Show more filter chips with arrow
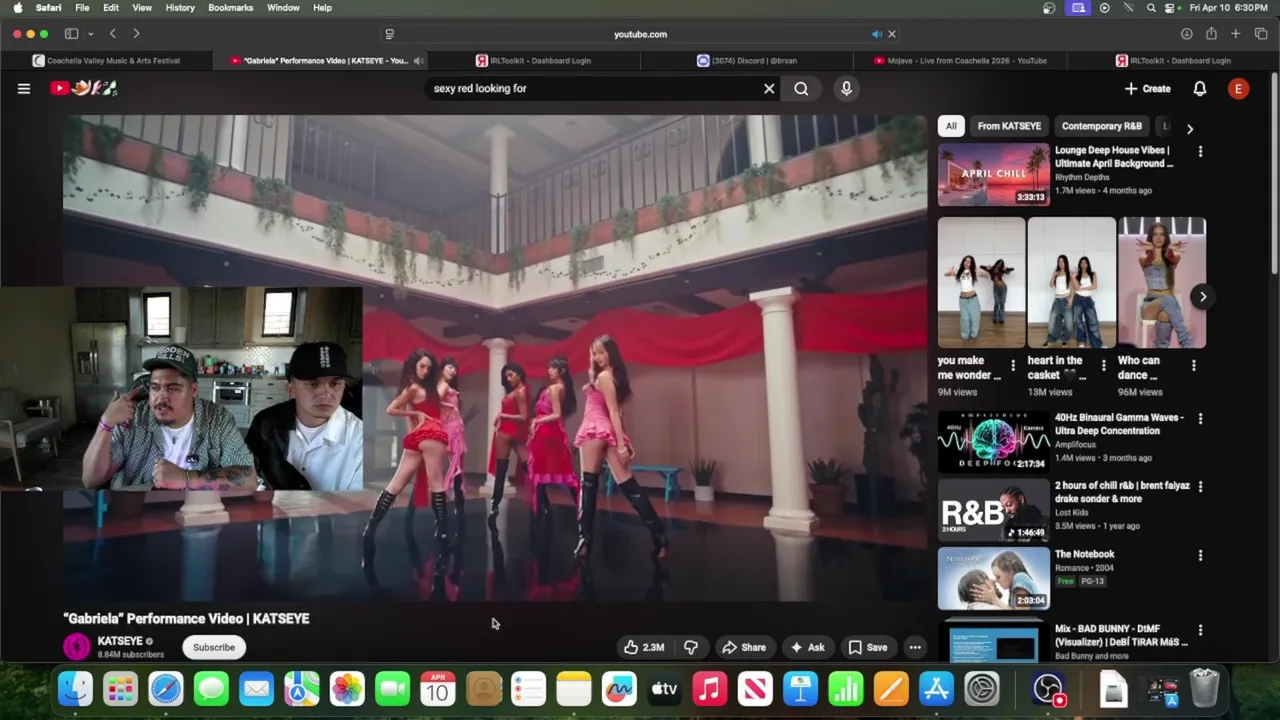1280x720 pixels. pos(1189,128)
